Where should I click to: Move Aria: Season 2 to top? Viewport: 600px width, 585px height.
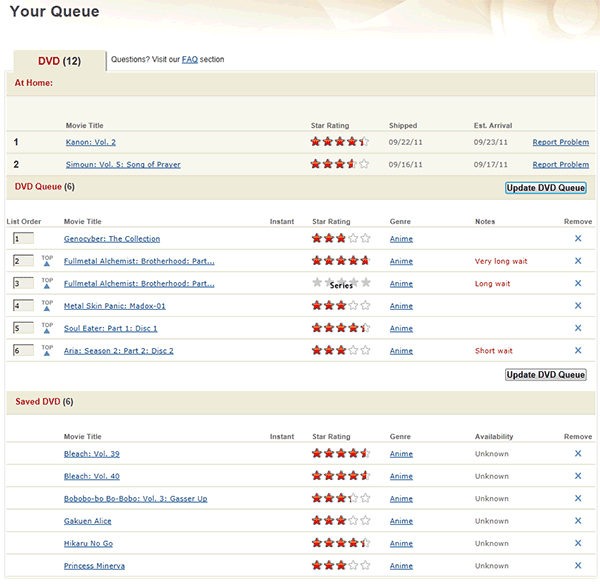click(47, 350)
